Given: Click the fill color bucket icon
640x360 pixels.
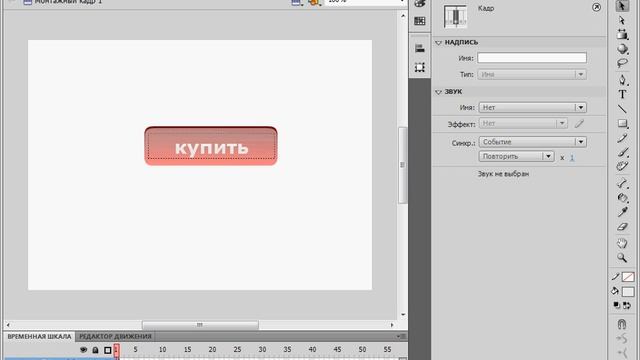Looking at the screenshot, I should [x=615, y=291].
